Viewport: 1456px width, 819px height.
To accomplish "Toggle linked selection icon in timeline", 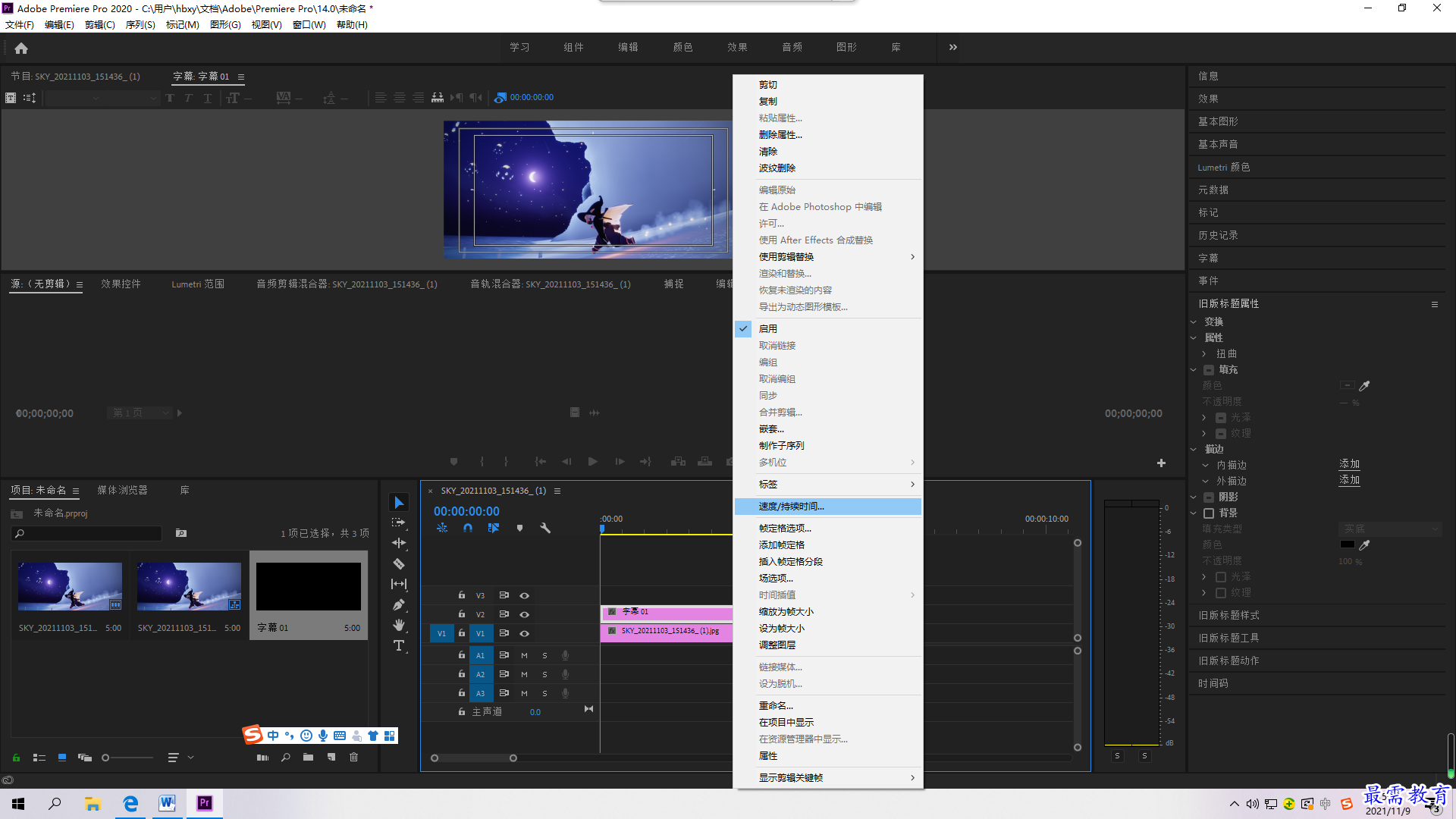I will [494, 528].
